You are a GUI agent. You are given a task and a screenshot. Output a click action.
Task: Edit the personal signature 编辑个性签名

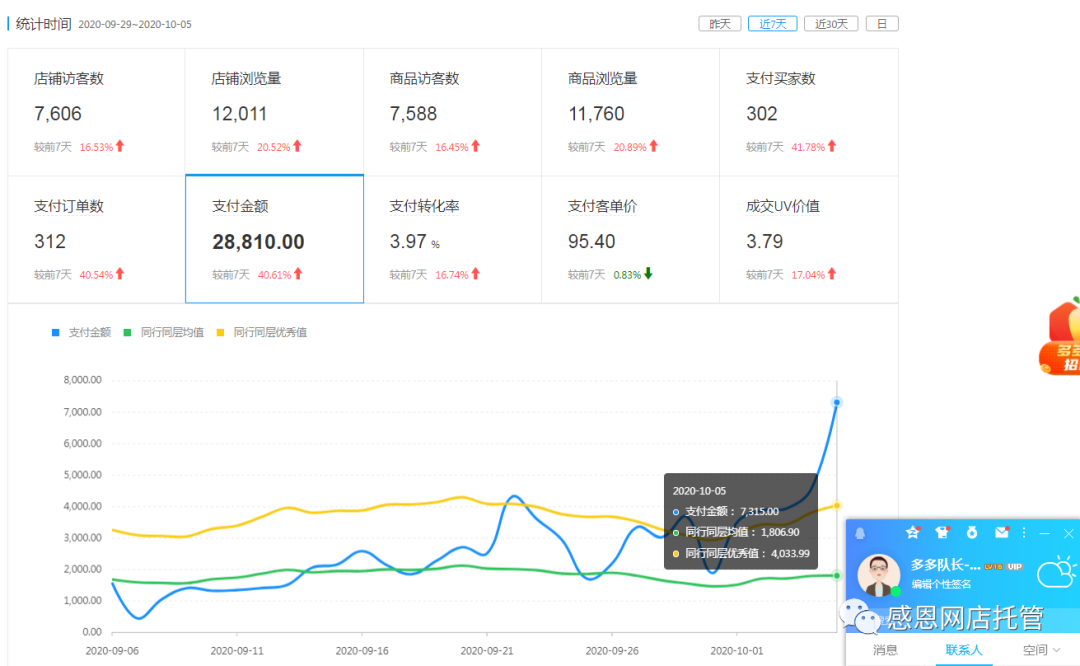pyautogui.click(x=941, y=584)
